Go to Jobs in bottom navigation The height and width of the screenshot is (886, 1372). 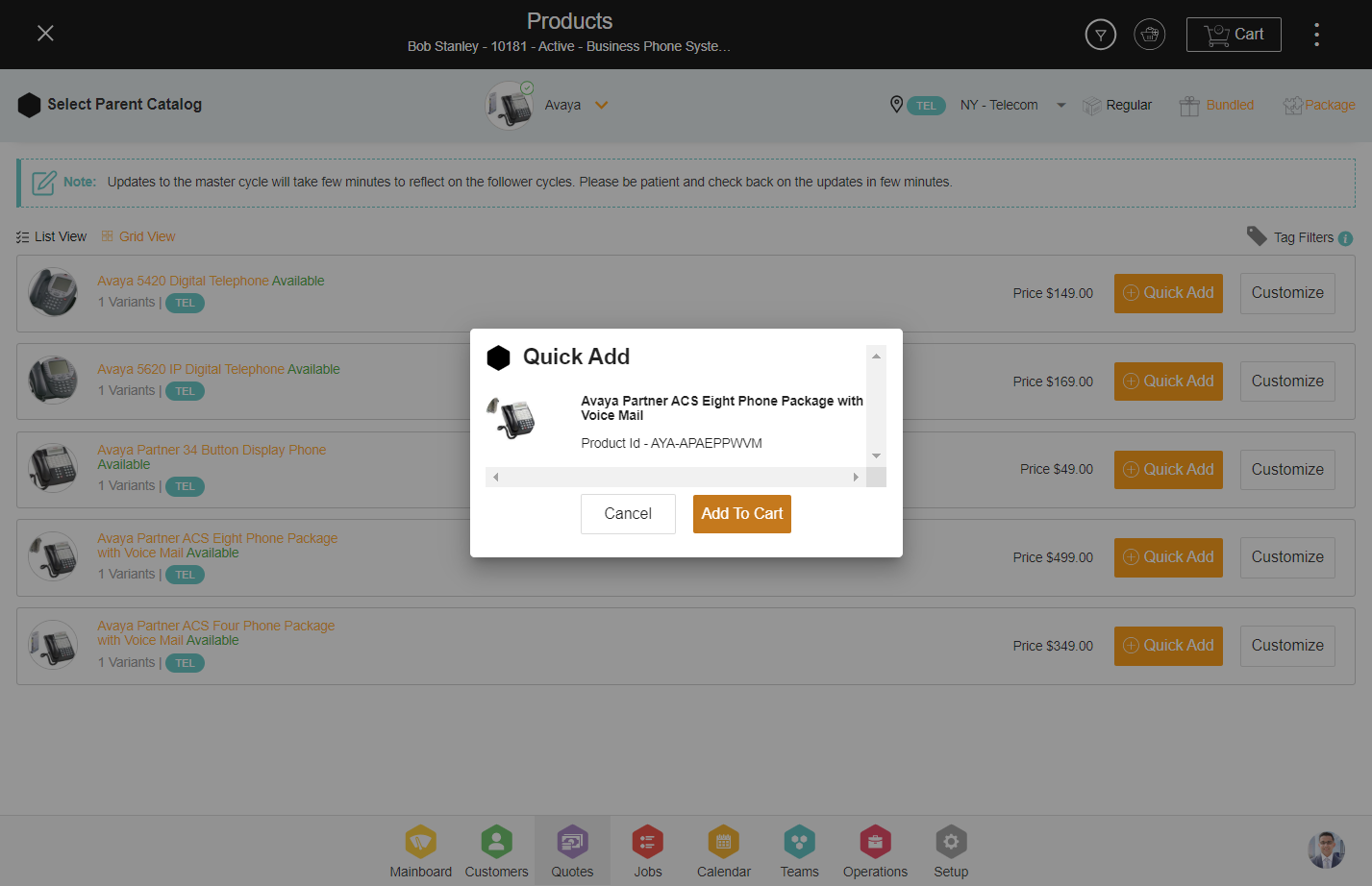click(648, 851)
